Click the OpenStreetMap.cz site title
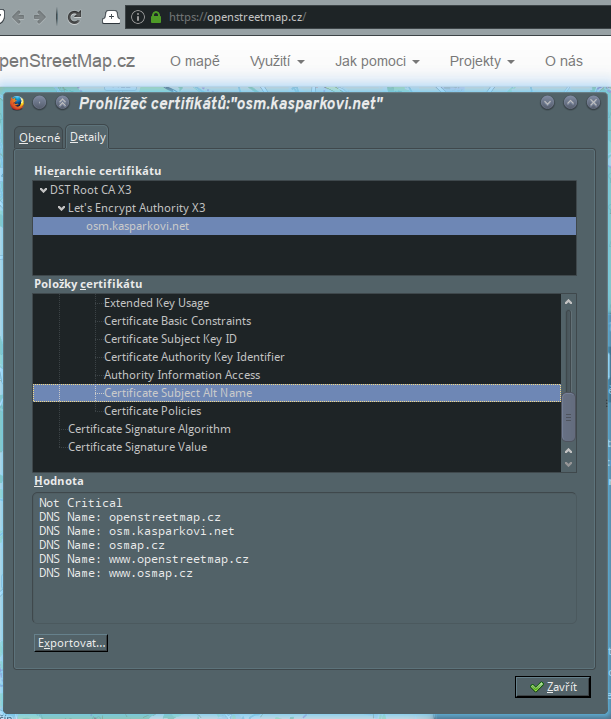The height and width of the screenshot is (719, 611). click(x=67, y=61)
